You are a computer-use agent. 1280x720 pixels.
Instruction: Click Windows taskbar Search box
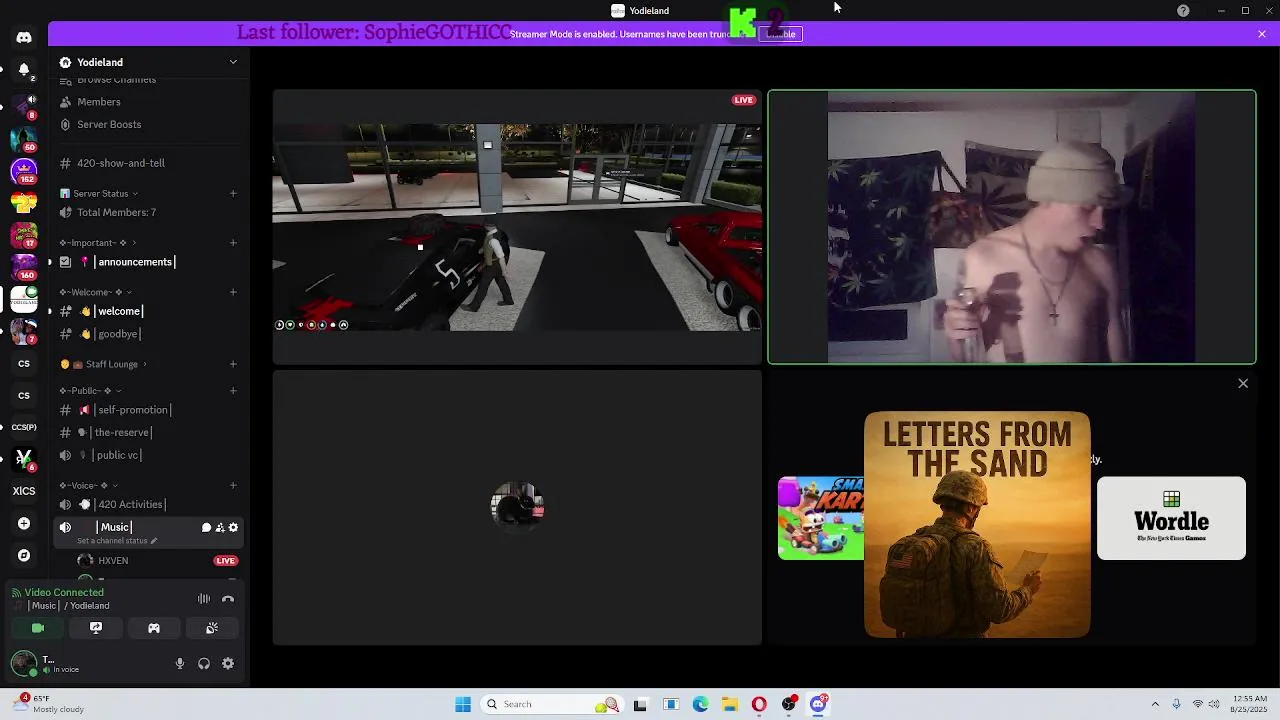click(551, 704)
